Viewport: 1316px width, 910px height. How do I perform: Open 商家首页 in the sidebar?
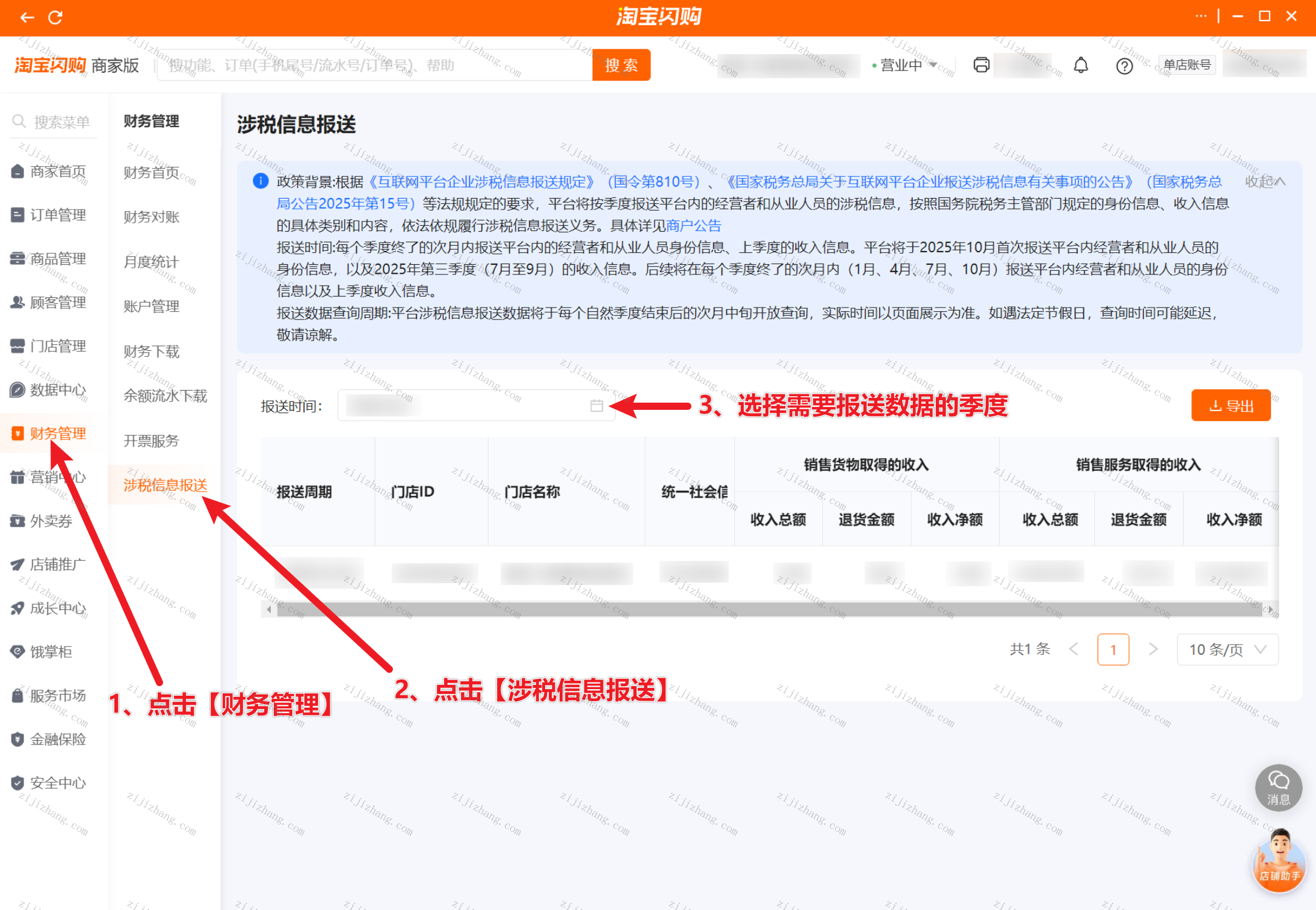pos(49,172)
